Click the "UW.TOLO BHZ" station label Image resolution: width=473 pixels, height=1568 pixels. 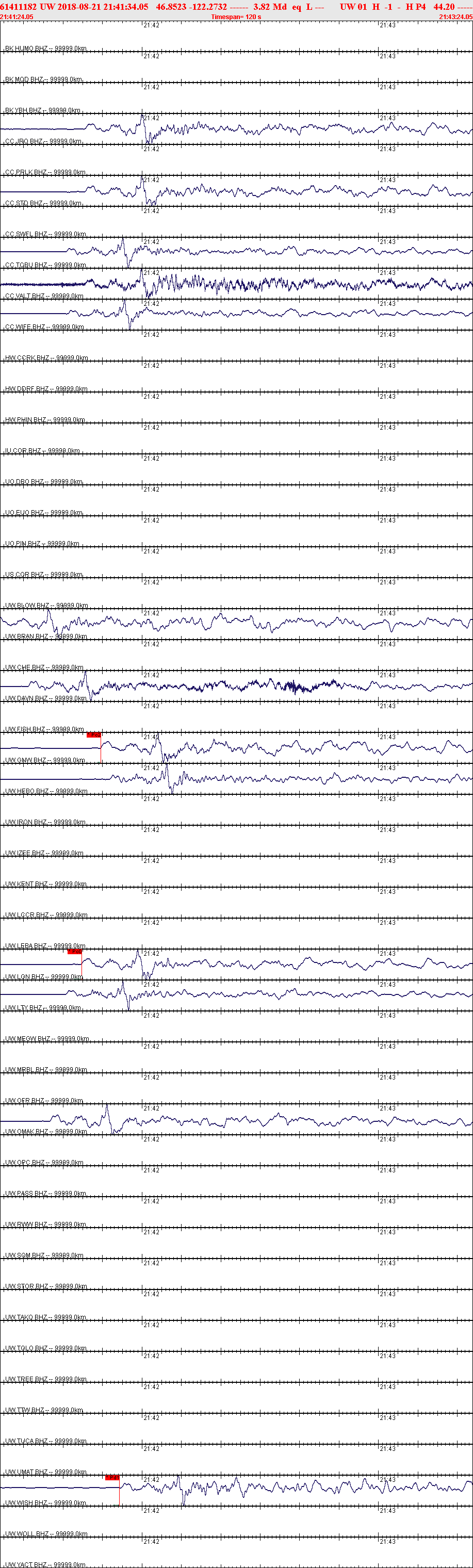(26, 1348)
